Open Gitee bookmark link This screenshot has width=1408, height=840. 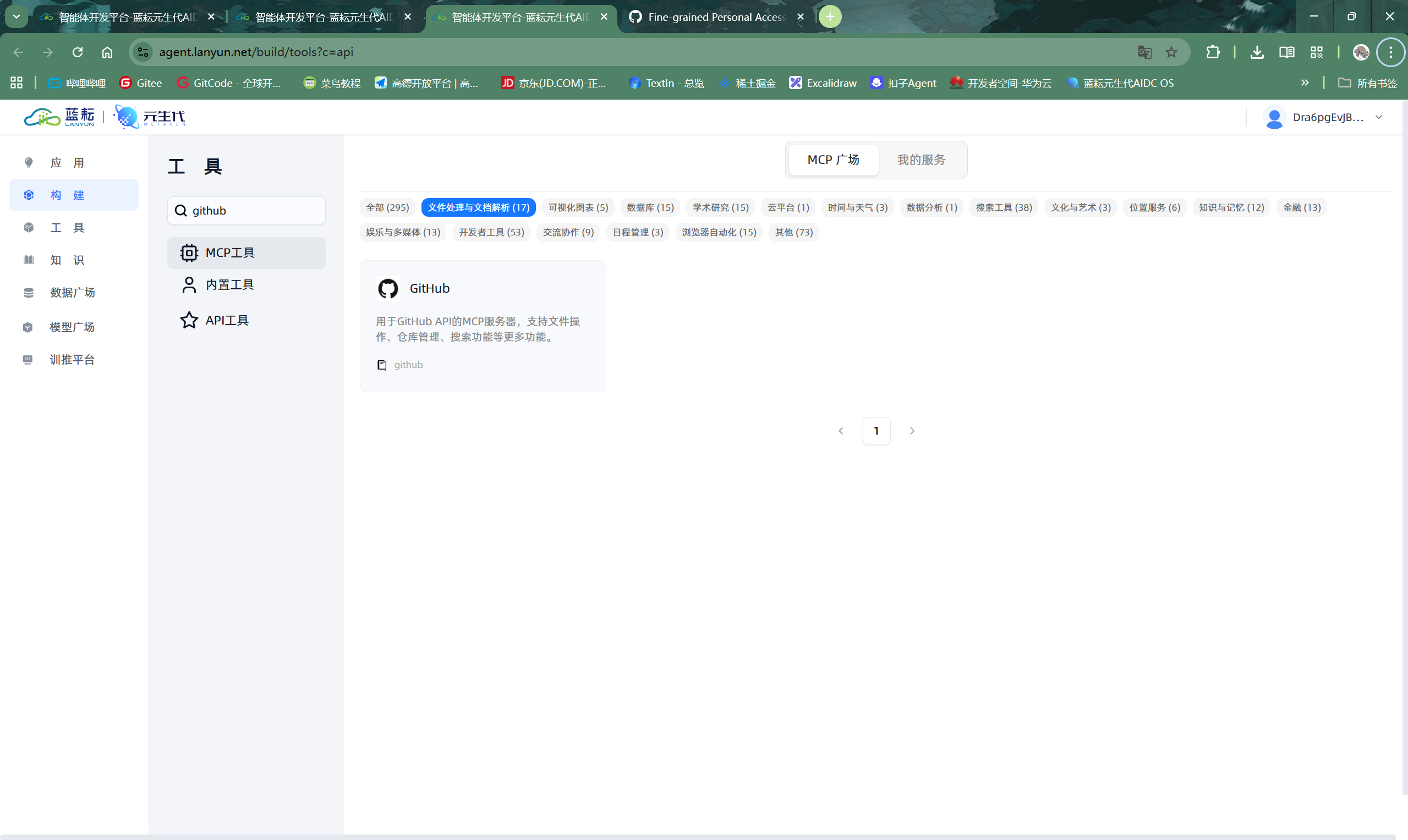[141, 83]
